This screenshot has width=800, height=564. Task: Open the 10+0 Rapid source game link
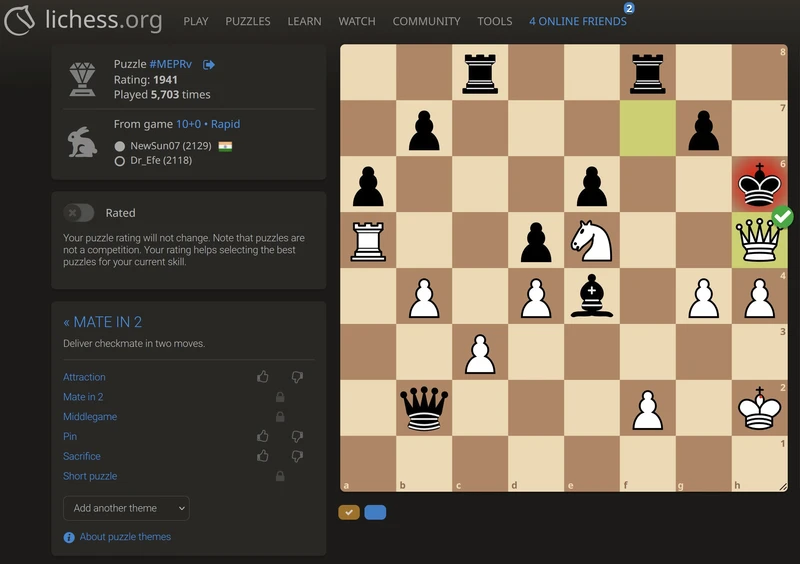(208, 124)
